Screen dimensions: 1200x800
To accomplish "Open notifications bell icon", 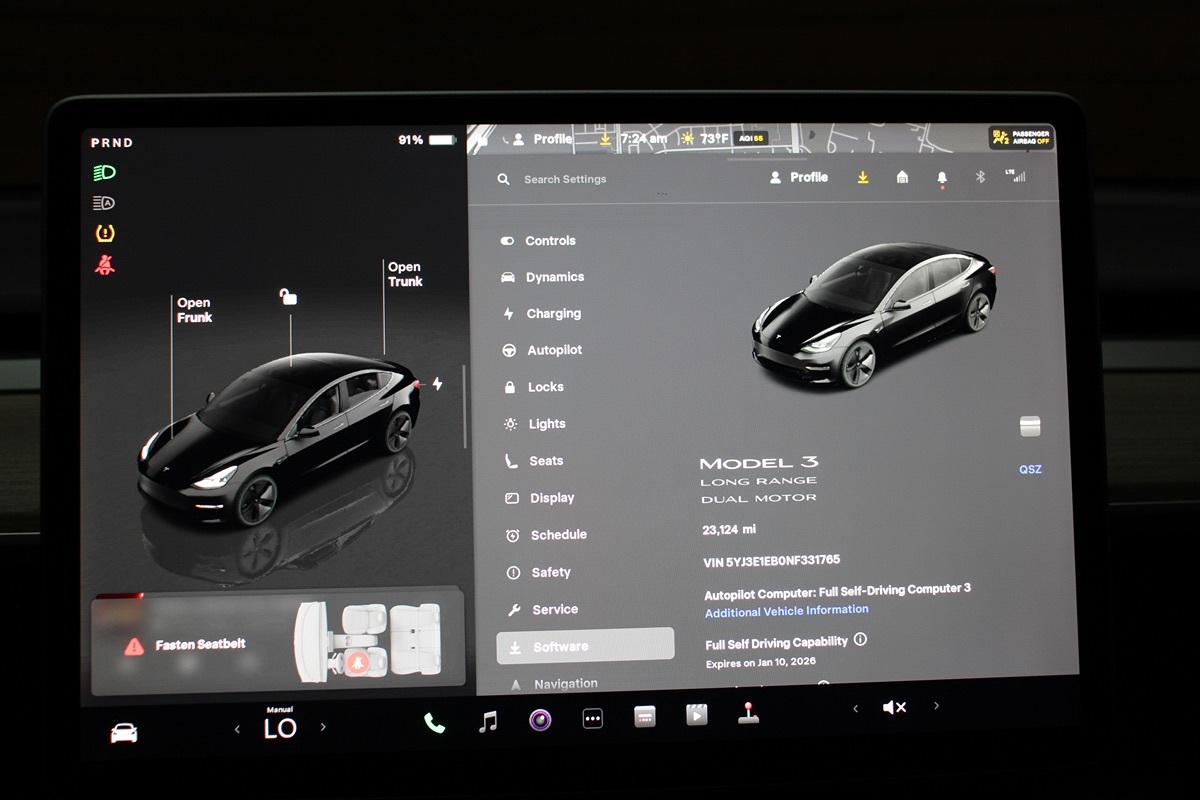I will (942, 177).
